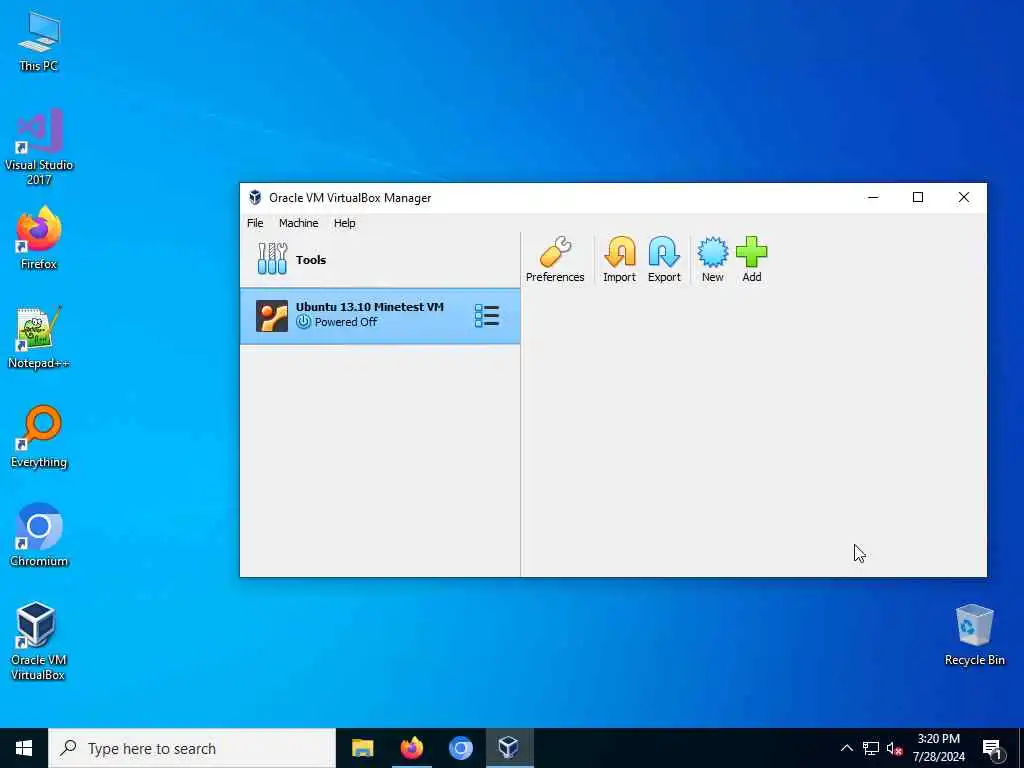This screenshot has width=1024, height=768.
Task: Open the notification center icon
Action: [993, 748]
